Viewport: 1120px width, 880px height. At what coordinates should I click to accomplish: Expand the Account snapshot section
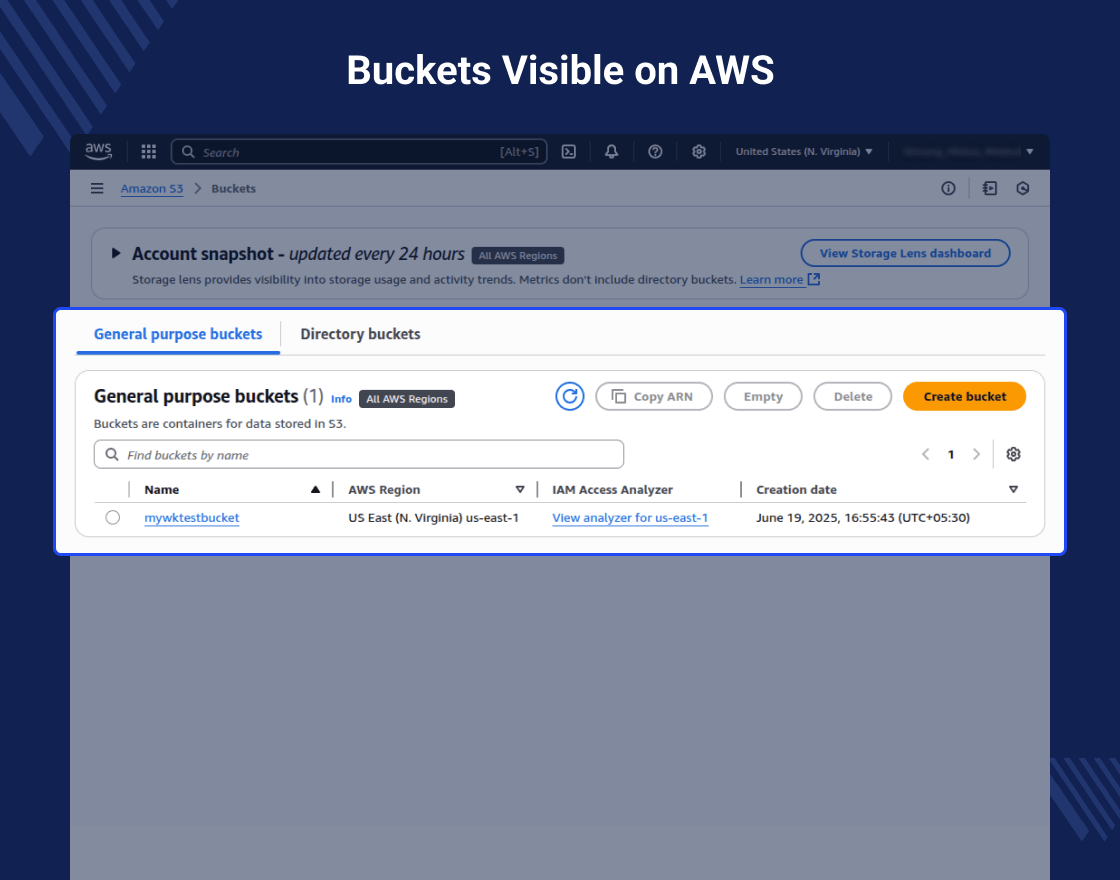click(116, 253)
